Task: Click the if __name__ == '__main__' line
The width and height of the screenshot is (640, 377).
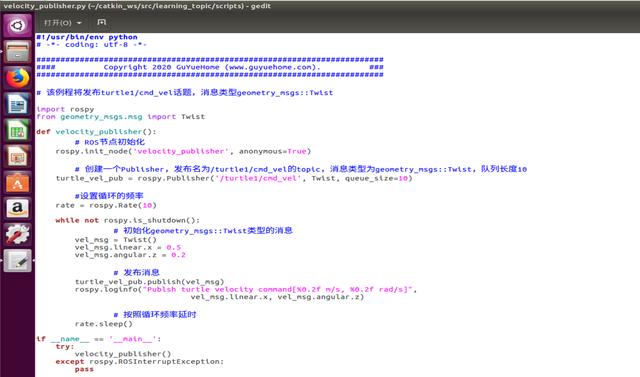Action: [98, 339]
